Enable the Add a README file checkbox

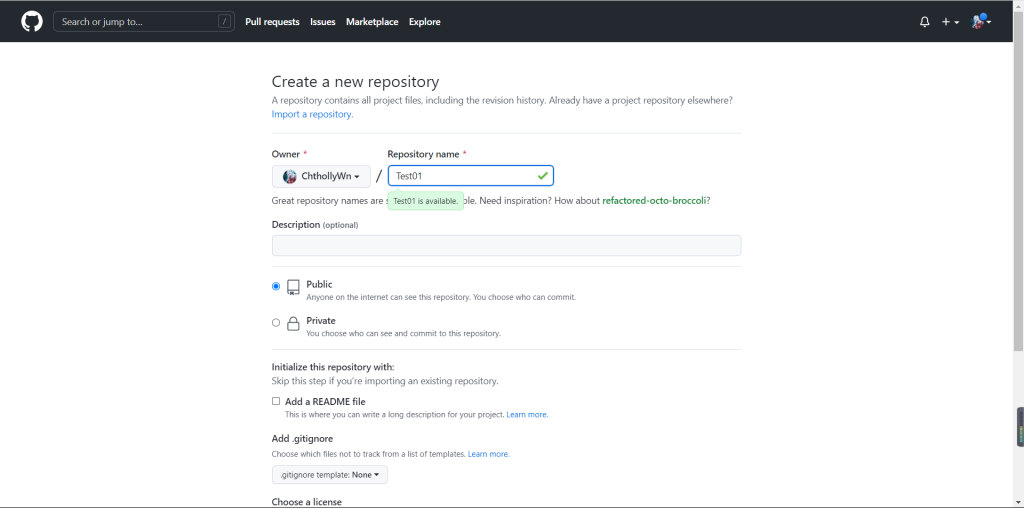coord(276,401)
